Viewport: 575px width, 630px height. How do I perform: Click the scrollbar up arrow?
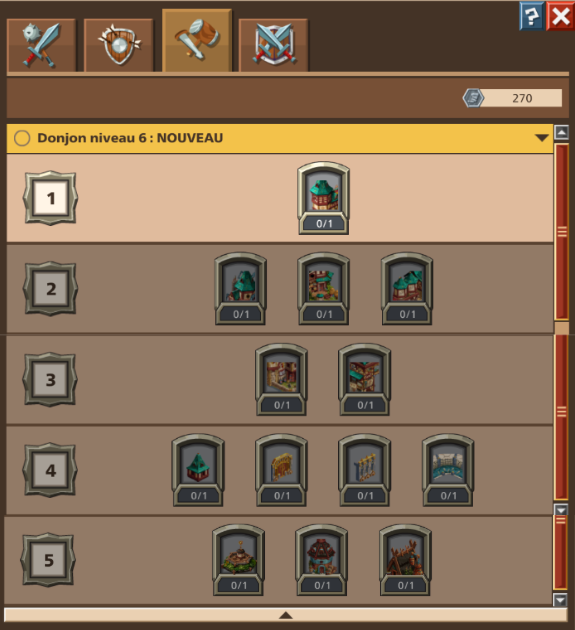561,132
